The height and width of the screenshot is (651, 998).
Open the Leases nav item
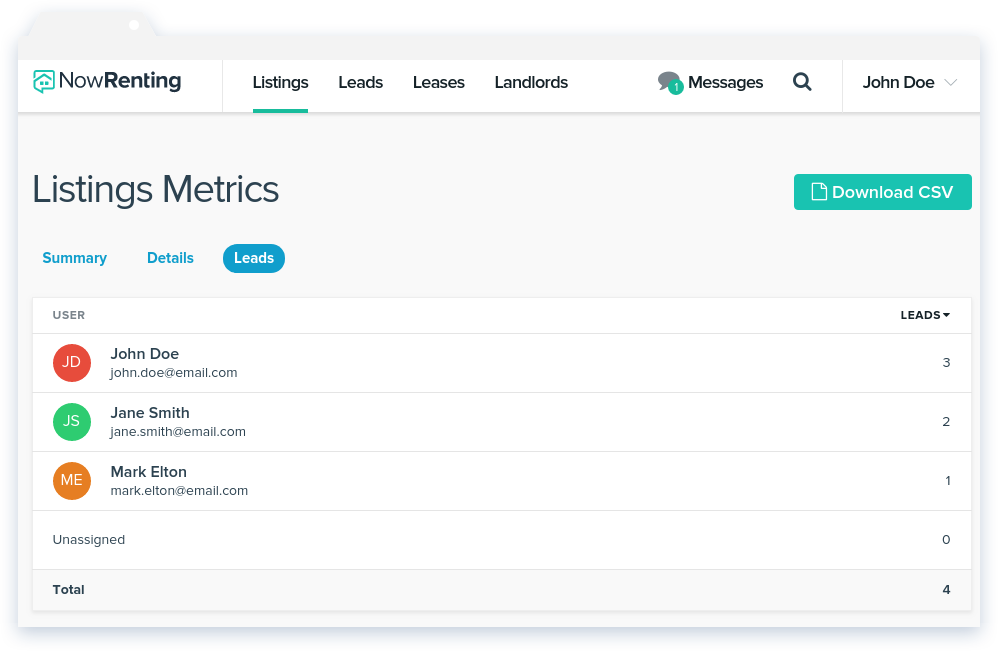tap(439, 83)
